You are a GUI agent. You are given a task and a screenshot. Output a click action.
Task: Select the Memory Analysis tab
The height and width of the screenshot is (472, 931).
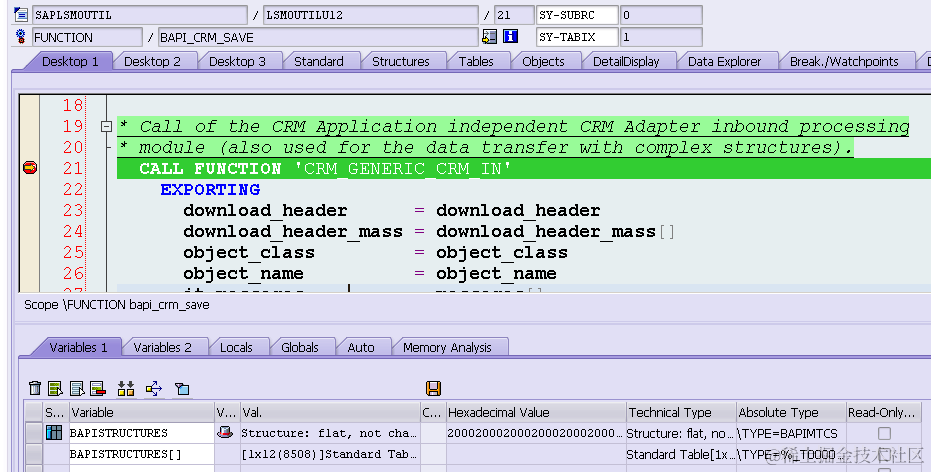coord(447,347)
